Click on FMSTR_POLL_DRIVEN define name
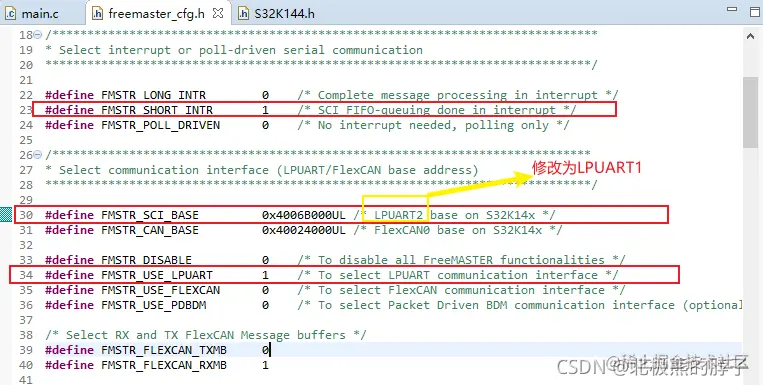Image resolution: width=763 pixels, height=385 pixels. pyautogui.click(x=161, y=125)
